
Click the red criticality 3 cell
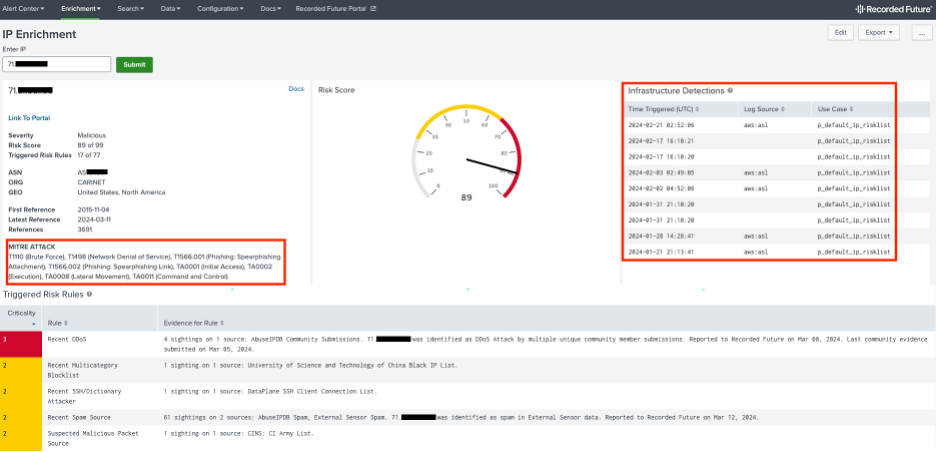(x=21, y=345)
